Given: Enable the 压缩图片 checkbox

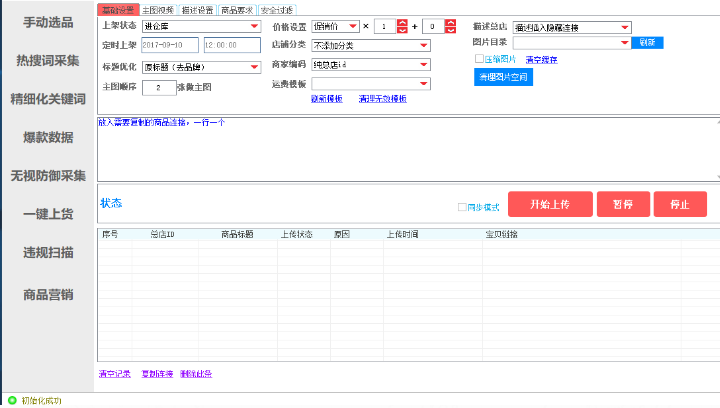Looking at the screenshot, I should (x=479, y=60).
